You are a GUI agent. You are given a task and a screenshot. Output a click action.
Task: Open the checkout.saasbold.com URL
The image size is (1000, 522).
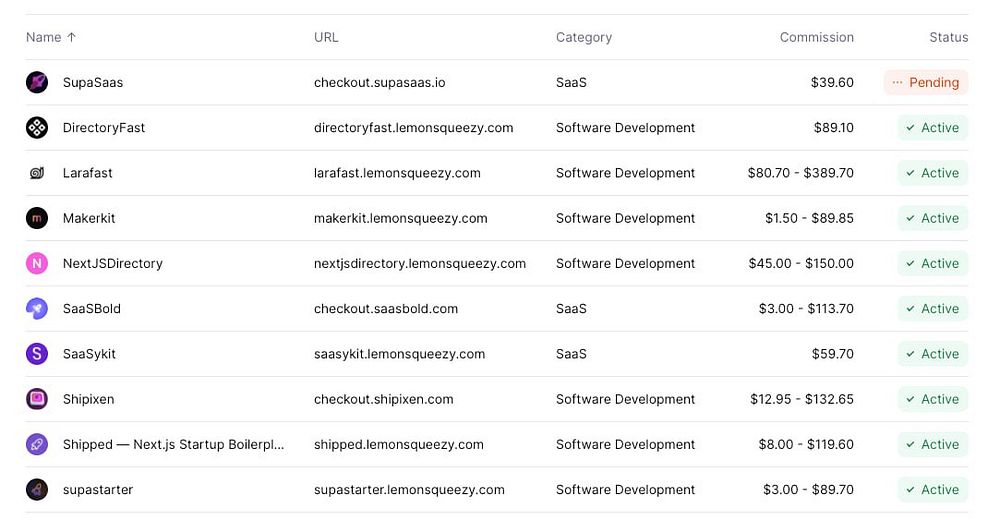click(x=385, y=309)
